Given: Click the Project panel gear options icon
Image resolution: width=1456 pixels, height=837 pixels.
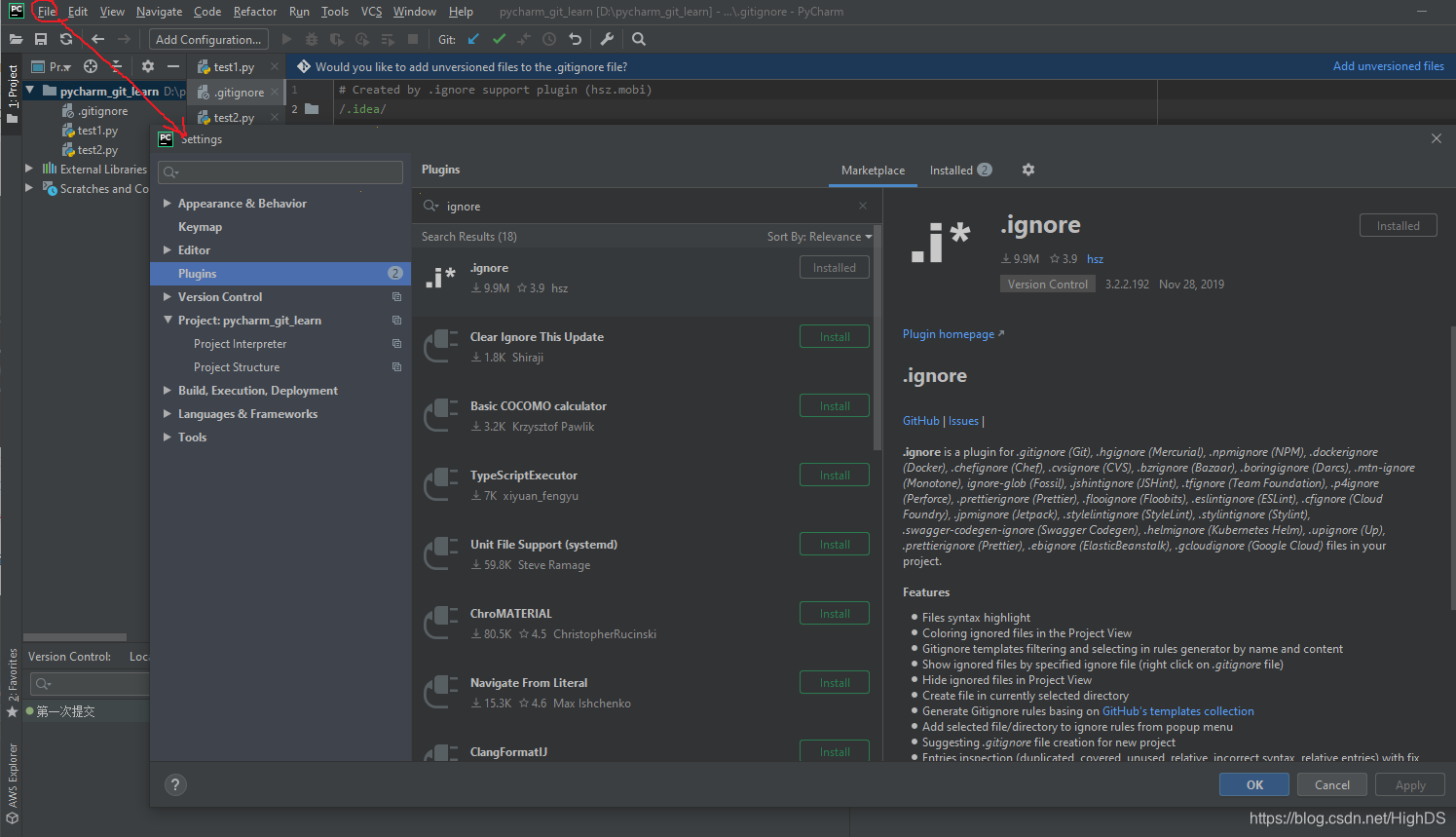Looking at the screenshot, I should [148, 66].
